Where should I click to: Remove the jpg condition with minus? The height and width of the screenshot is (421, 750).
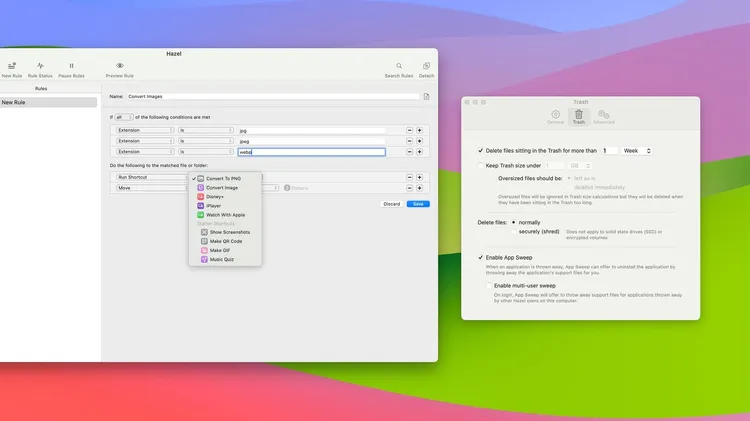click(x=409, y=130)
